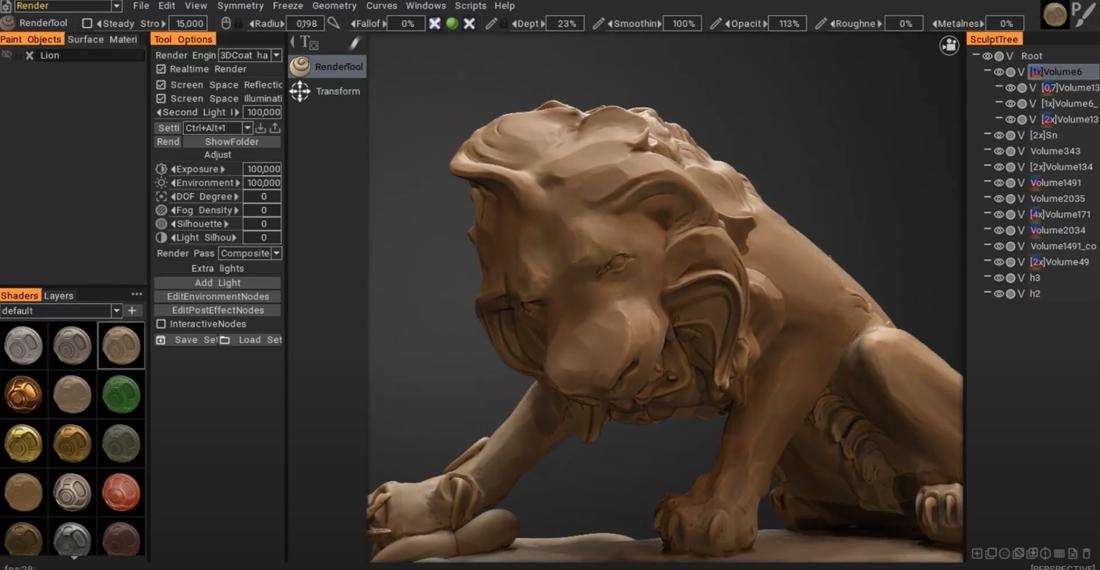Image resolution: width=1100 pixels, height=570 pixels.
Task: Open the Render Engine dropdown
Action: click(x=250, y=55)
